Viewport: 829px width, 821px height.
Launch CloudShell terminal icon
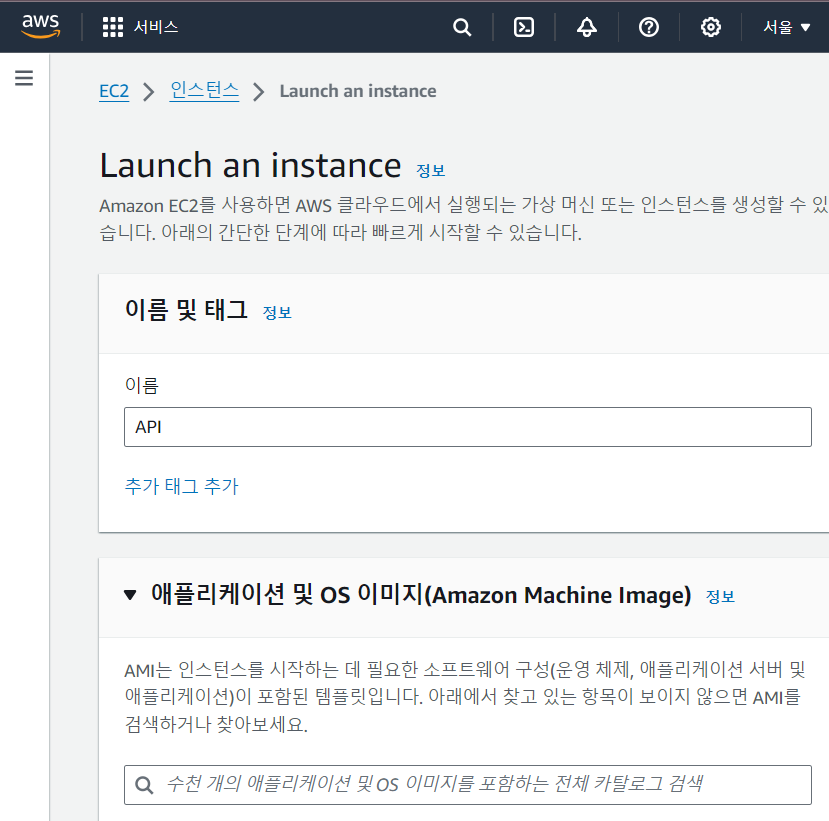(524, 27)
